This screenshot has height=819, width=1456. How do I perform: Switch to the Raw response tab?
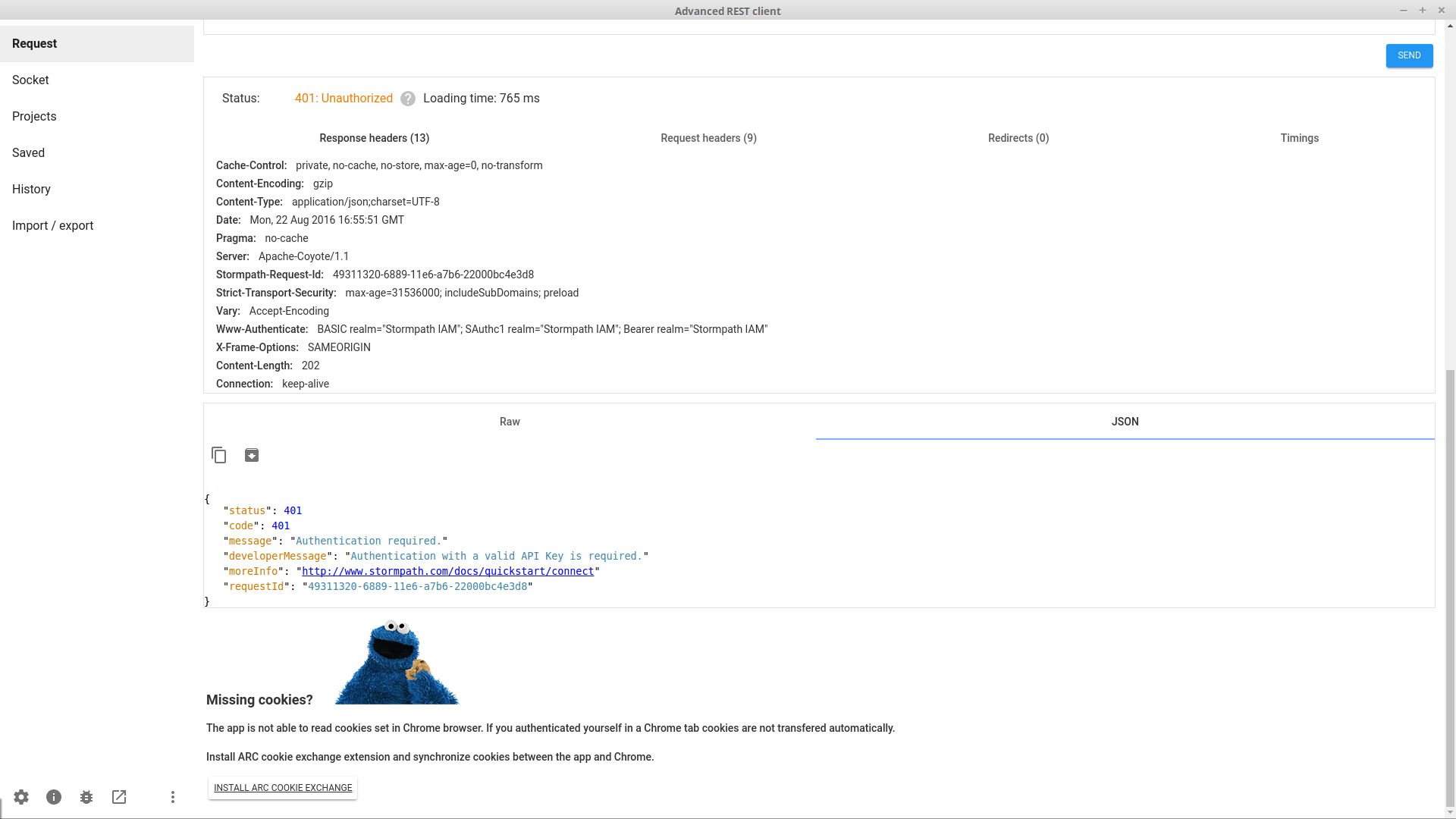pos(510,422)
